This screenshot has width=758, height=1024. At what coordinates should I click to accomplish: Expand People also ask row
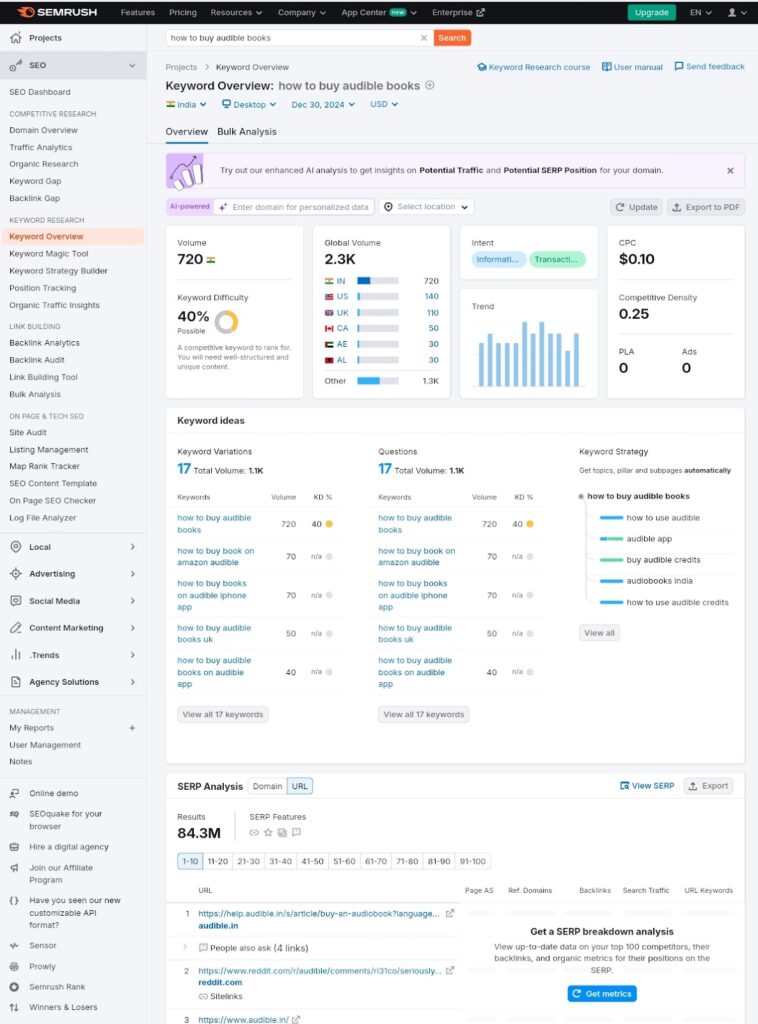point(185,948)
